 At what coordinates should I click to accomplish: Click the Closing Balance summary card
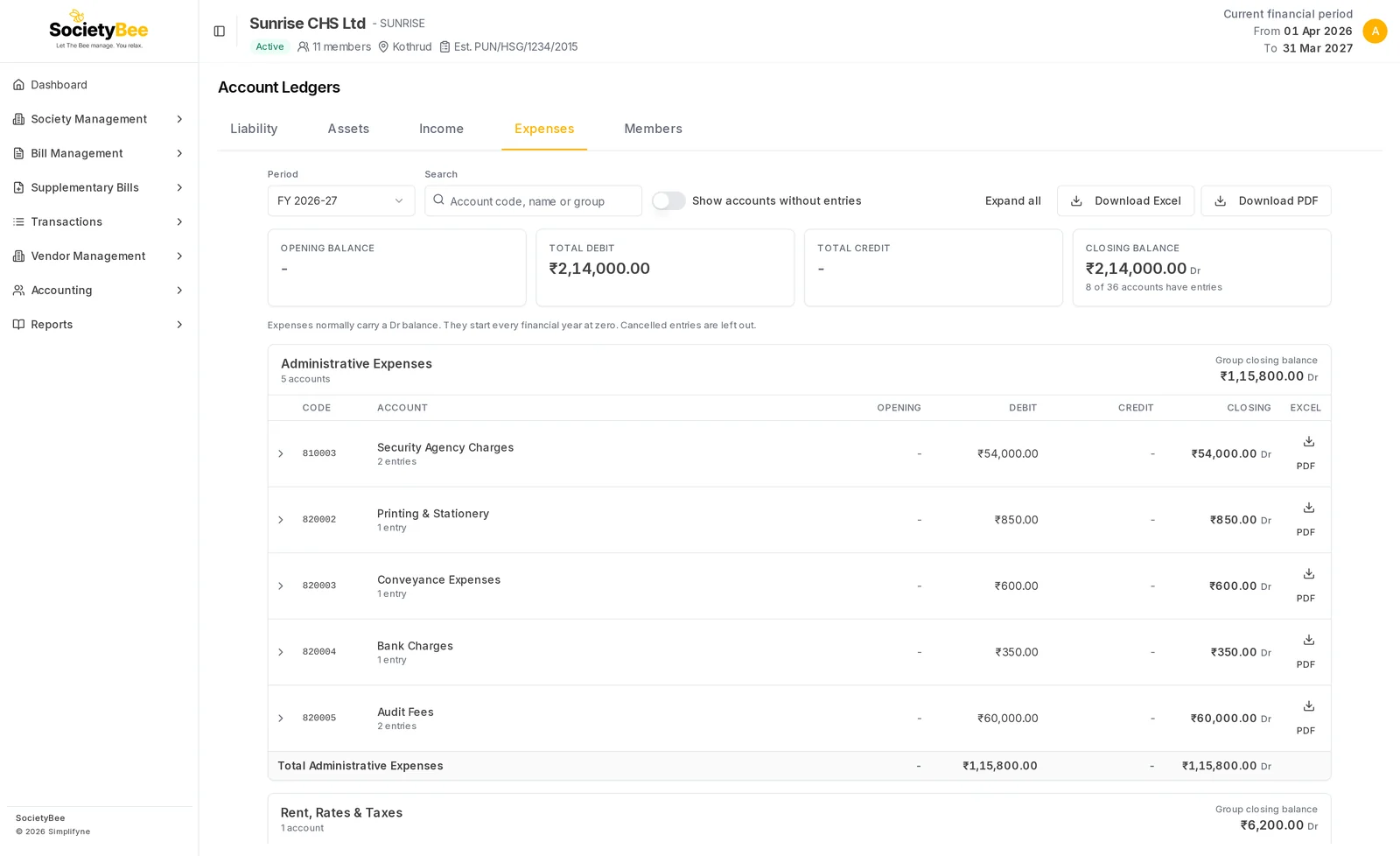pyautogui.click(x=1201, y=268)
